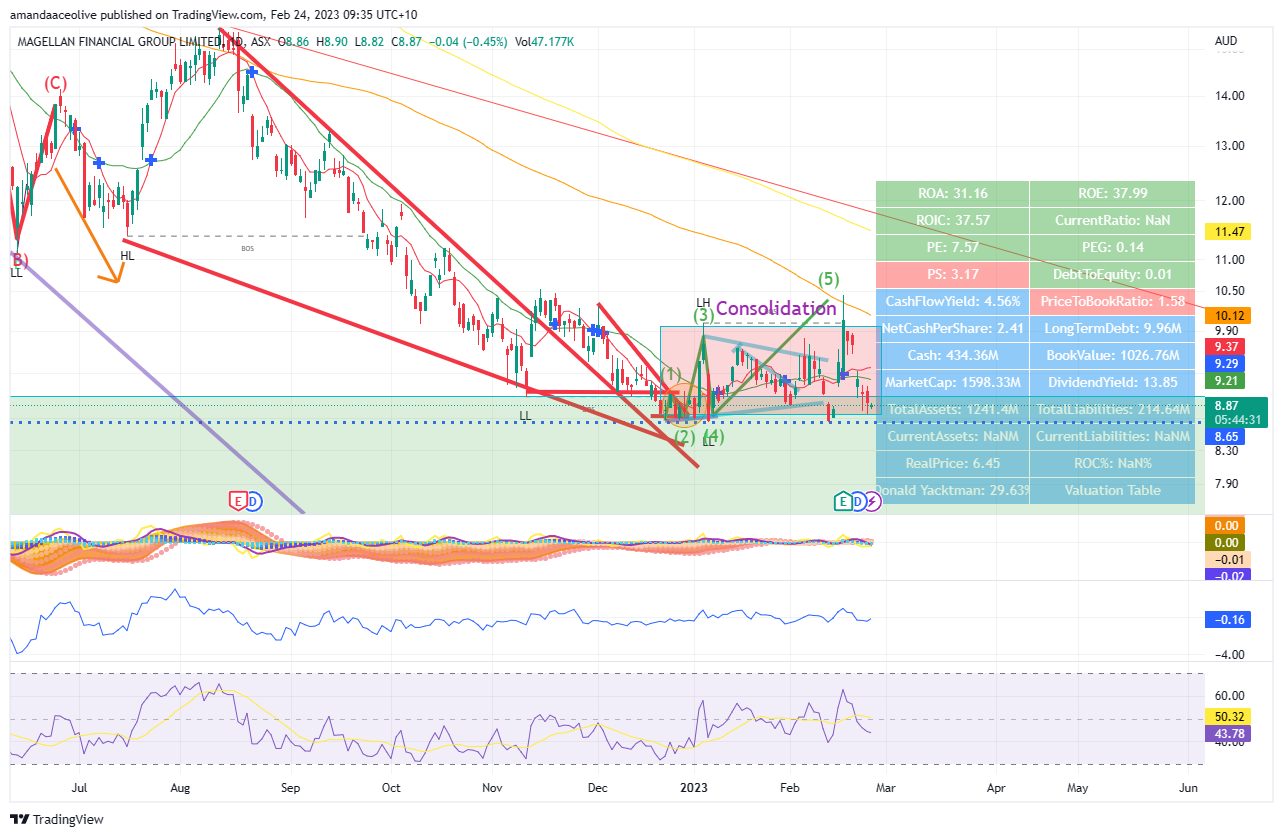Click the current price 8.87 label

pos(1228,405)
